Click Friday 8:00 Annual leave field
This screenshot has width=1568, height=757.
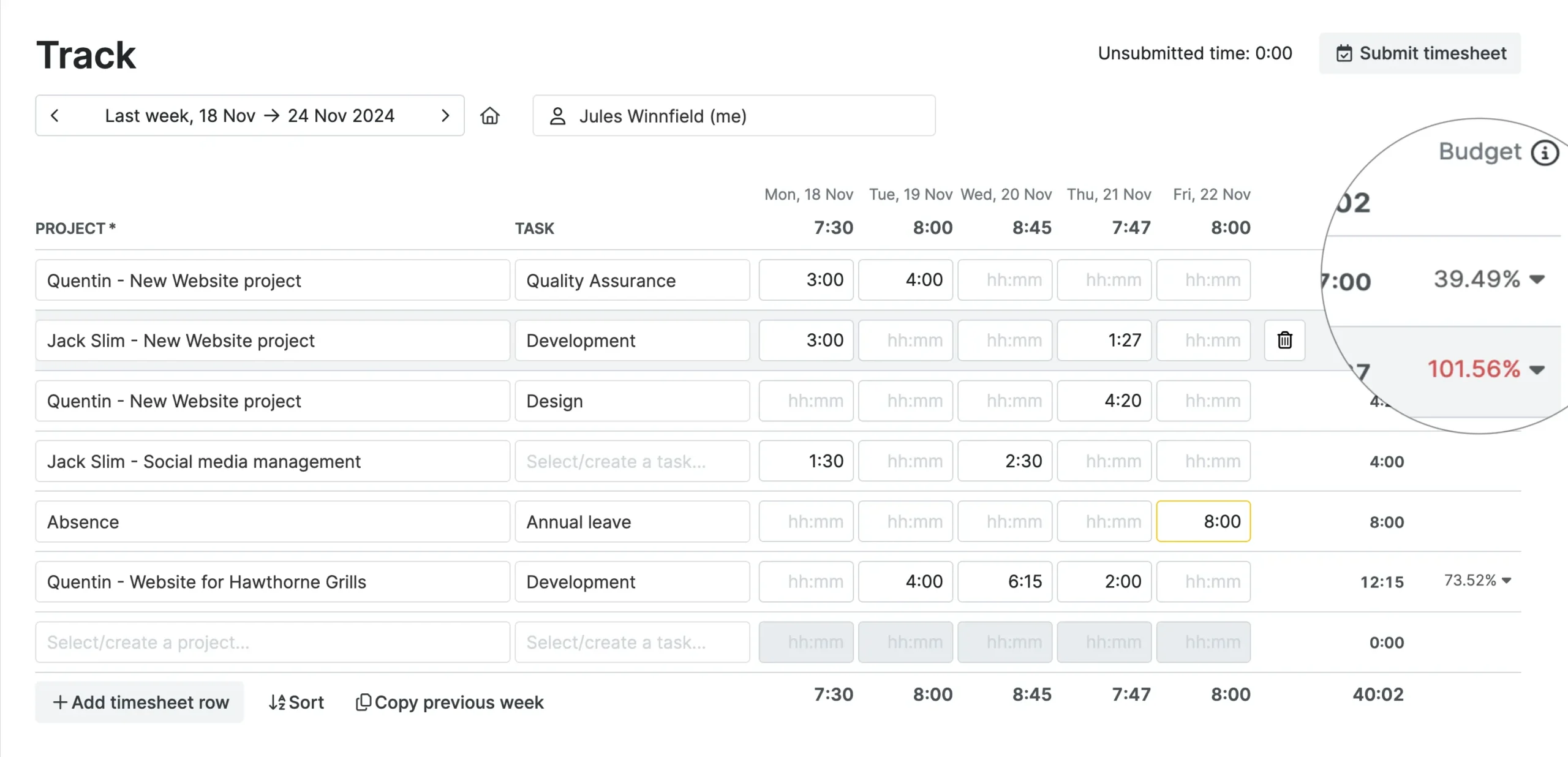[x=1202, y=522]
